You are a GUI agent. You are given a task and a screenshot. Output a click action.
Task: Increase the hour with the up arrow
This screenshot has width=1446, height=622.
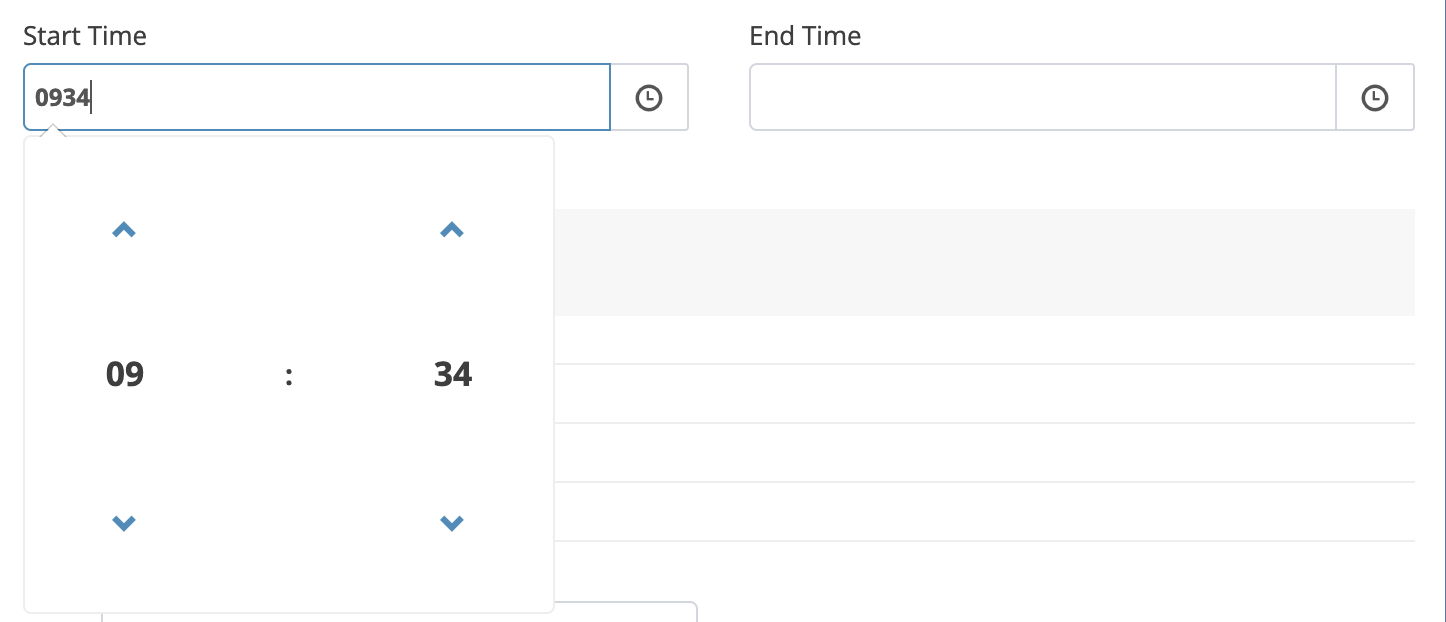point(124,230)
